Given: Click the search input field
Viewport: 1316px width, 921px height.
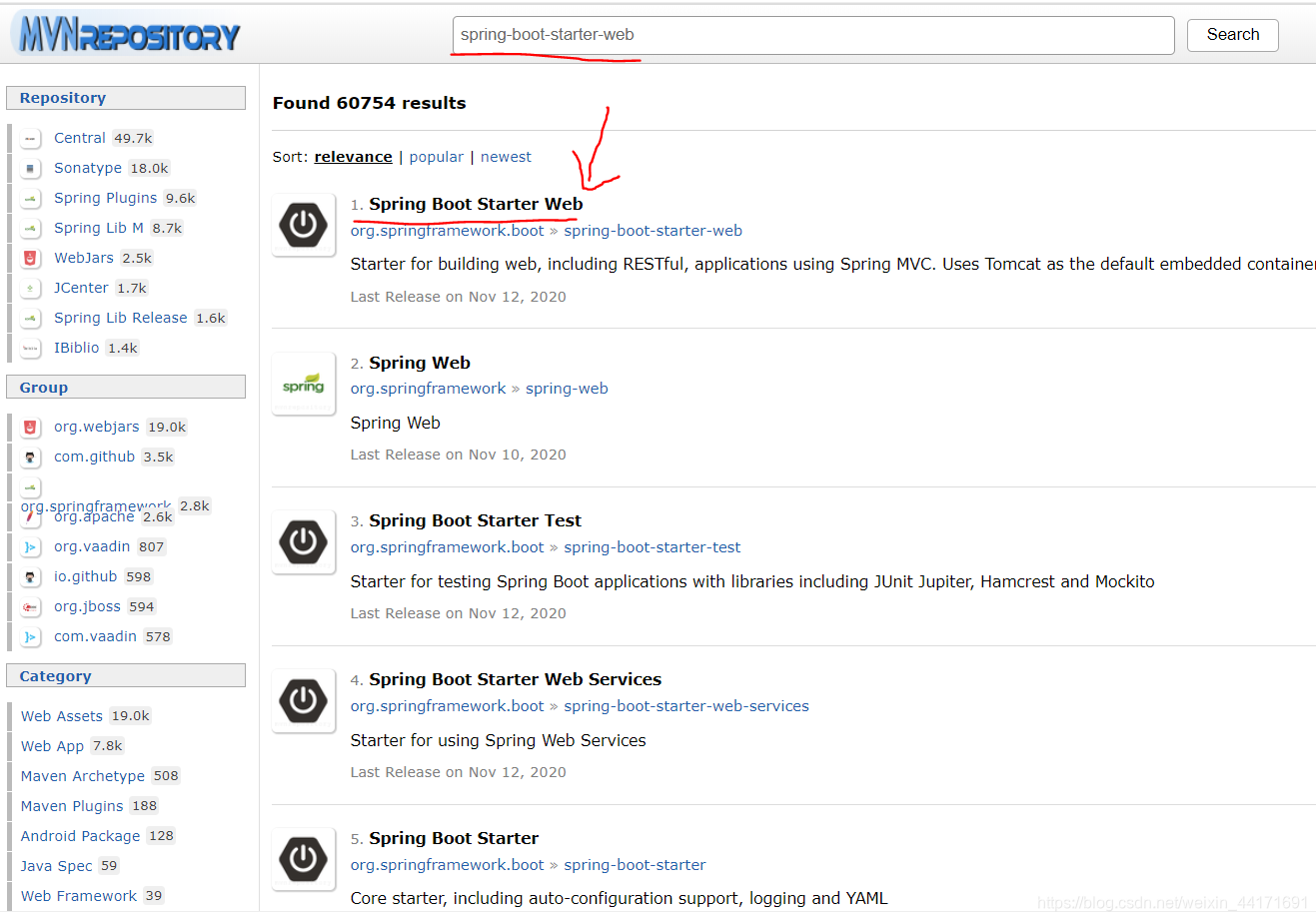Looking at the screenshot, I should [813, 35].
